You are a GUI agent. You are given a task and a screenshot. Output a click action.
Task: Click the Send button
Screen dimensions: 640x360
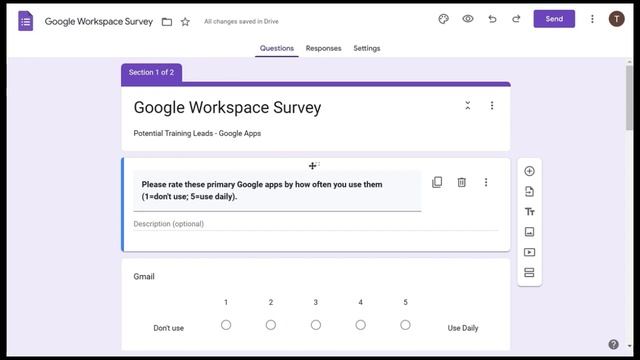(554, 19)
